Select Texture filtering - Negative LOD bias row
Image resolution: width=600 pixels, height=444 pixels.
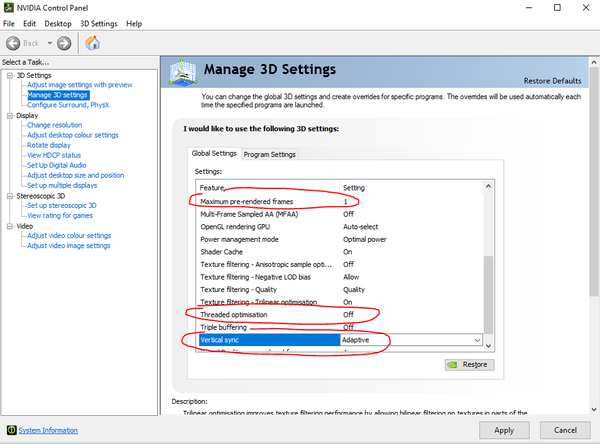tap(339, 277)
